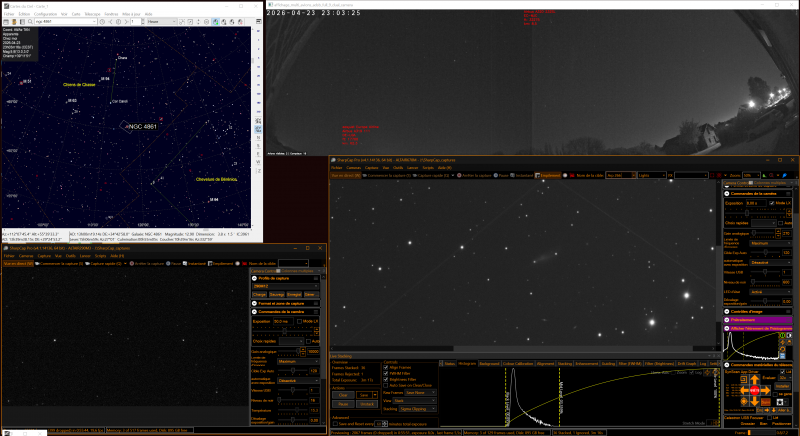Image resolution: width=800 pixels, height=436 pixels.
Task: Toggle the FWHM Filter checkbox
Action: click(x=386, y=373)
